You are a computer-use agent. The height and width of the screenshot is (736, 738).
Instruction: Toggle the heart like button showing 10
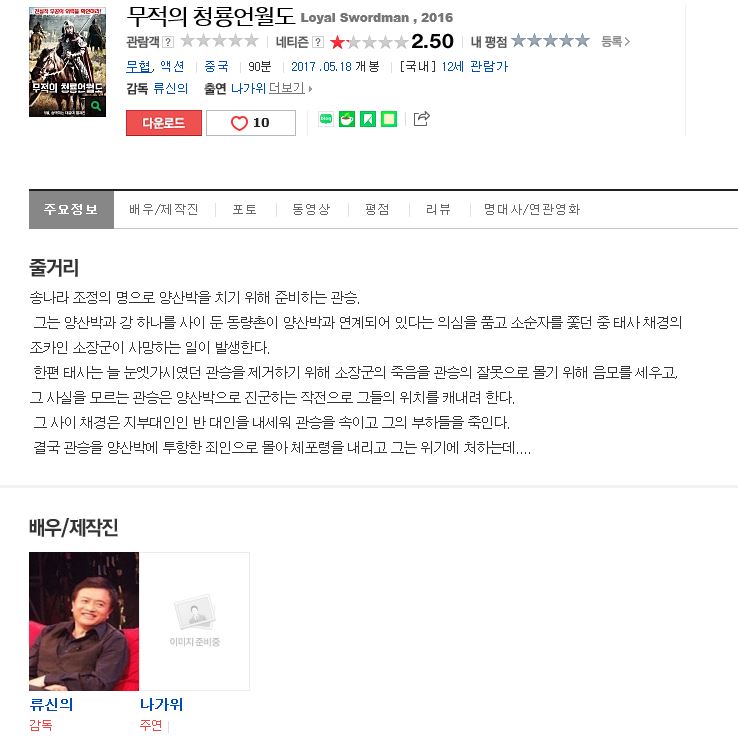[251, 123]
